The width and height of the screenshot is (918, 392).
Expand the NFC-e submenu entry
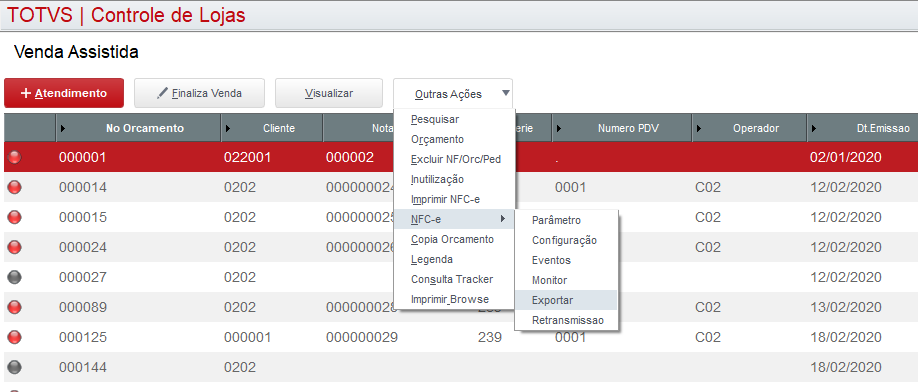point(454,219)
